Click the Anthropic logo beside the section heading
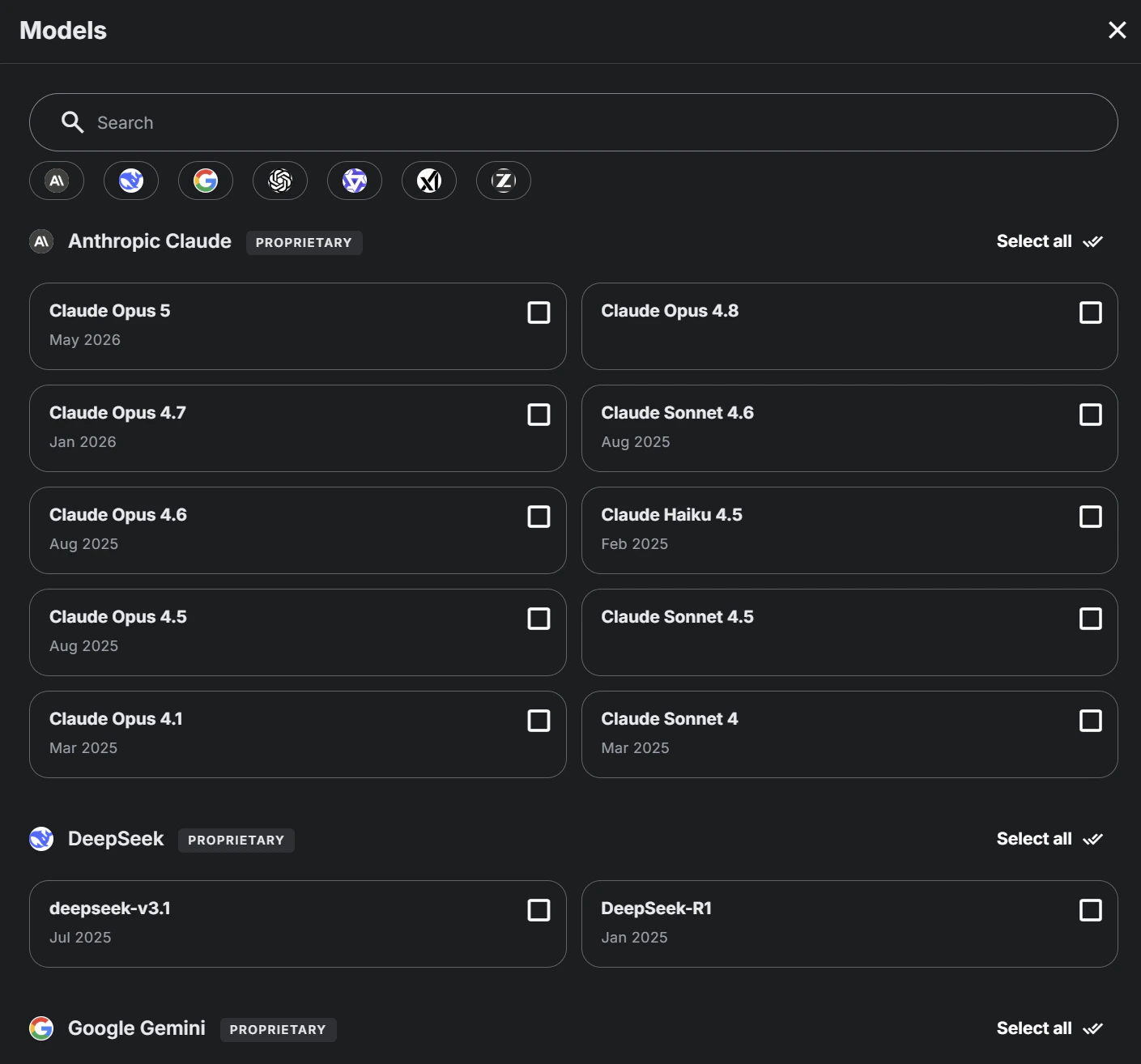The height and width of the screenshot is (1064, 1141). [41, 241]
